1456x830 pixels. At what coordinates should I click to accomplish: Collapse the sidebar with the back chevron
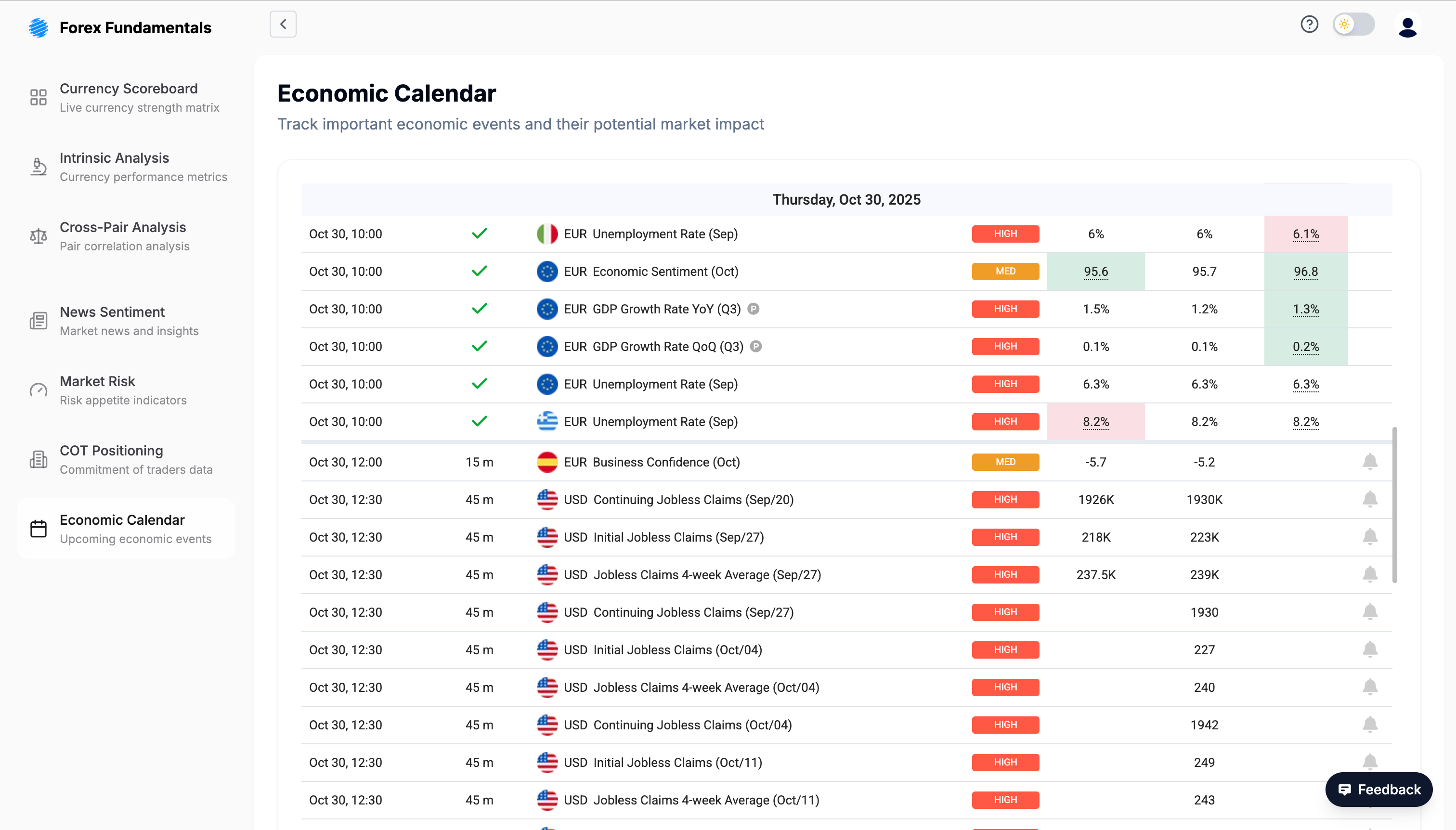click(x=283, y=24)
